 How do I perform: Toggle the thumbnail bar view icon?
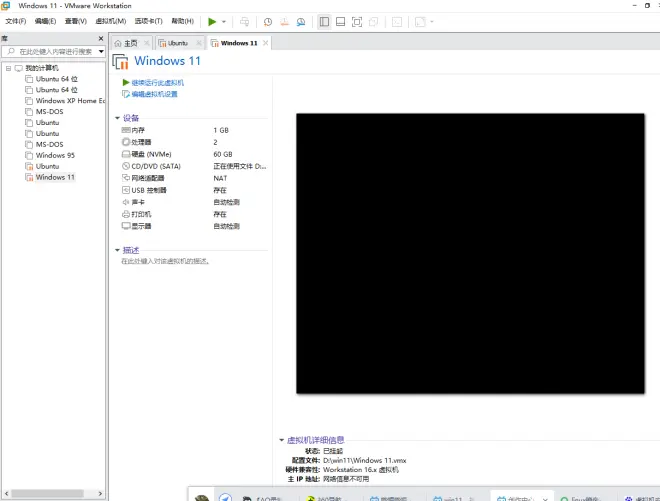[x=341, y=21]
